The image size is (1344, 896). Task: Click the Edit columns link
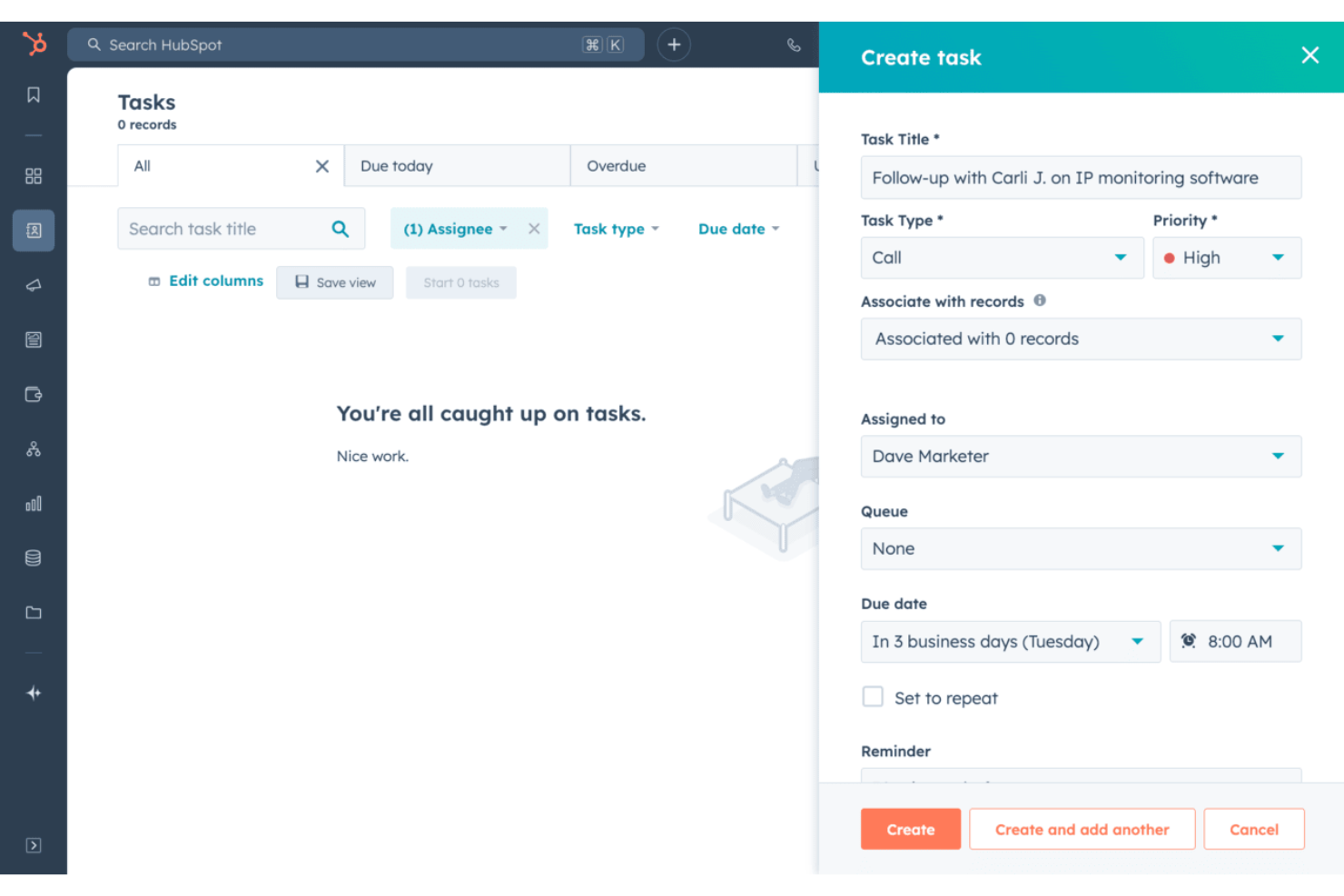(215, 281)
